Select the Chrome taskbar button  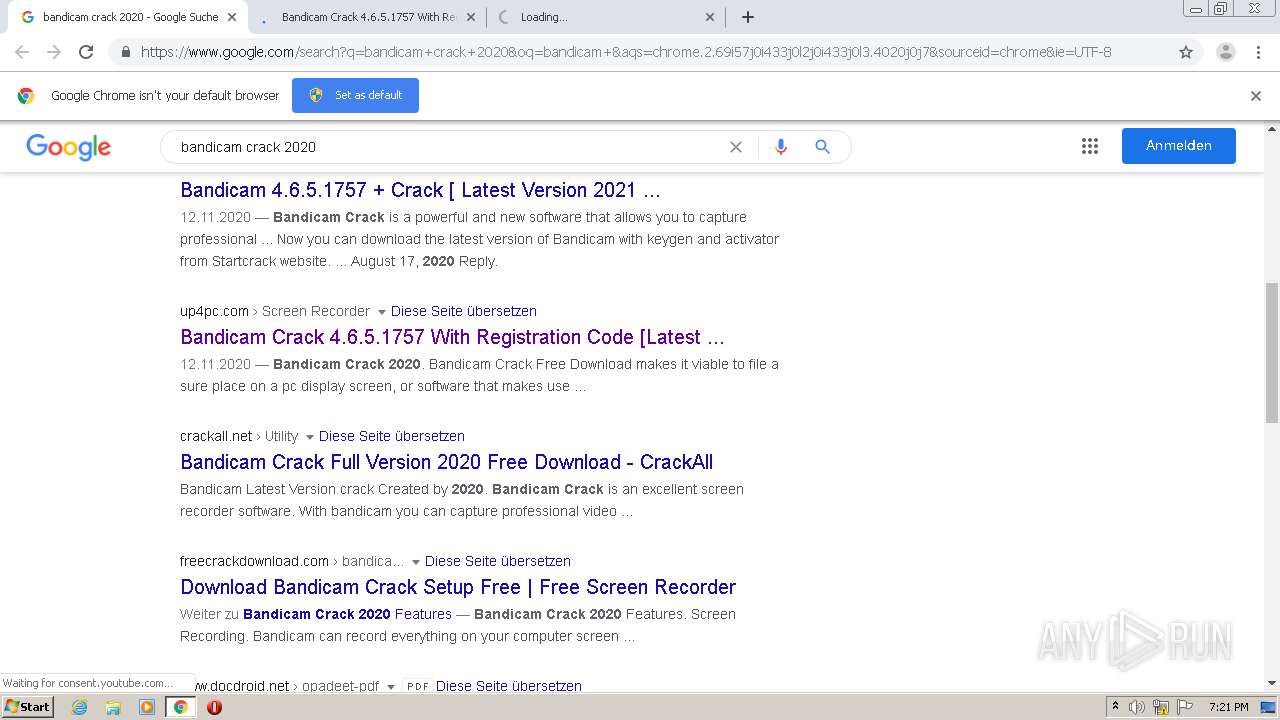180,707
